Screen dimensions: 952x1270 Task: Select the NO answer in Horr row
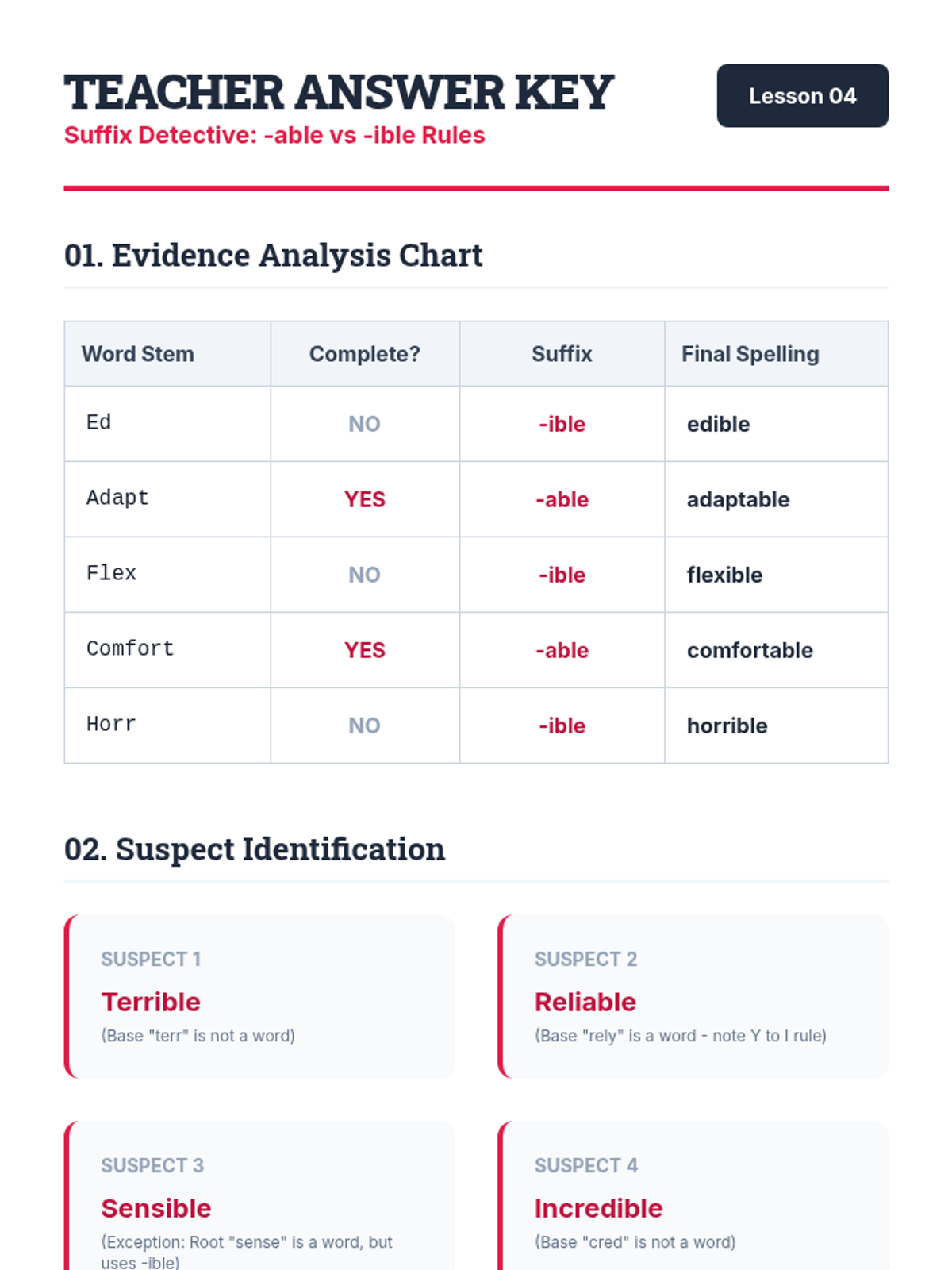(x=365, y=725)
